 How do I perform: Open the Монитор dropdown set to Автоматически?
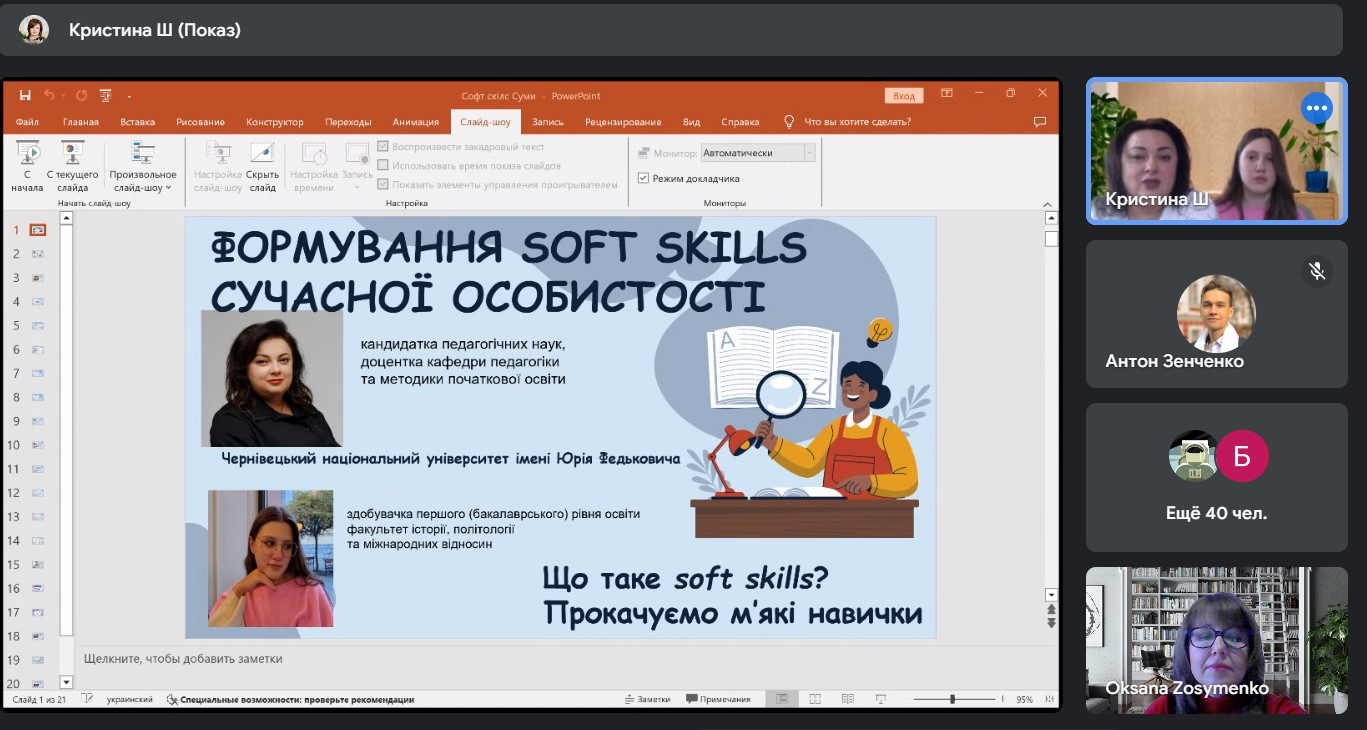758,153
